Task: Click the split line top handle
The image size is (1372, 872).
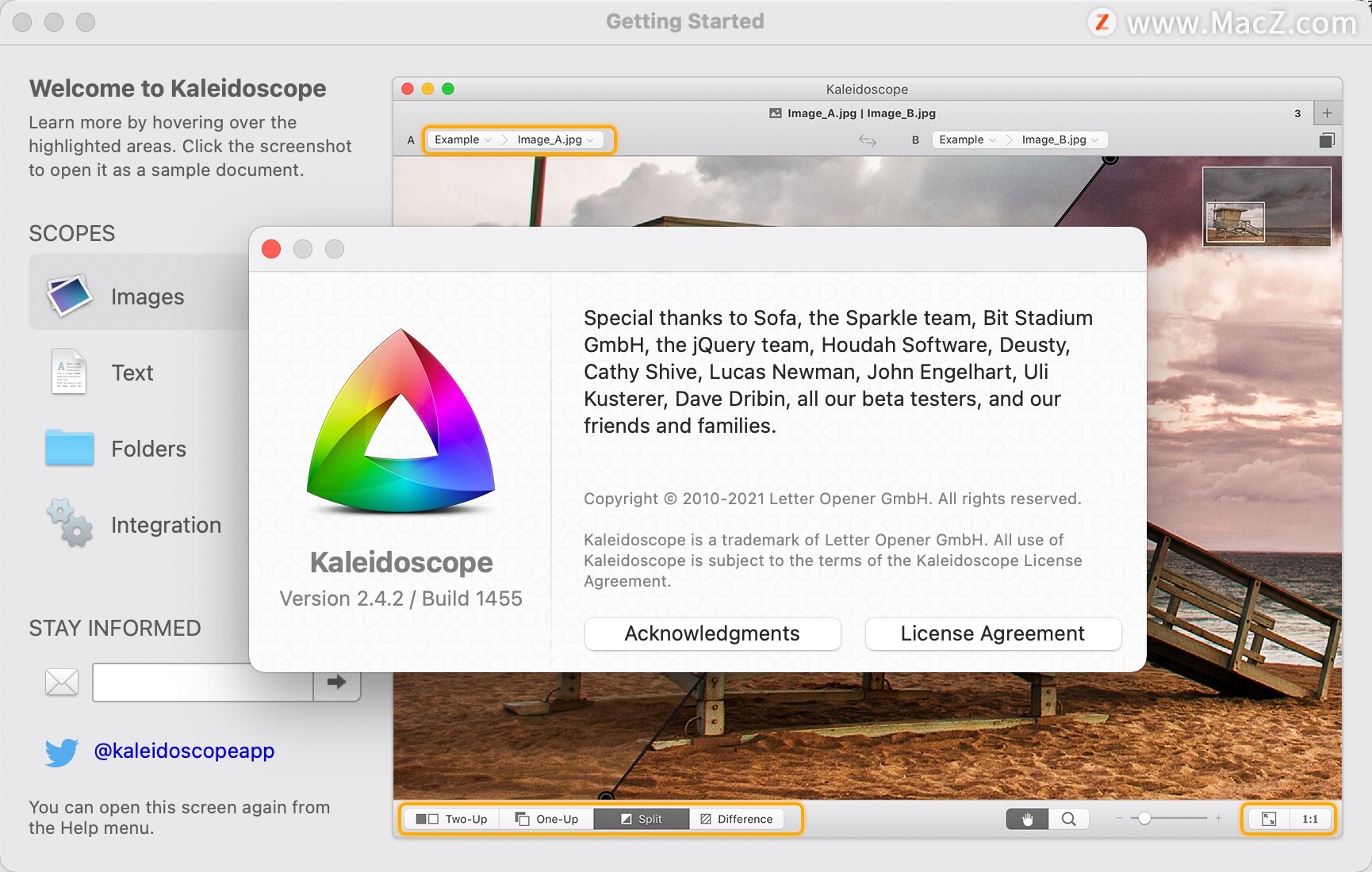Action: (1110, 159)
